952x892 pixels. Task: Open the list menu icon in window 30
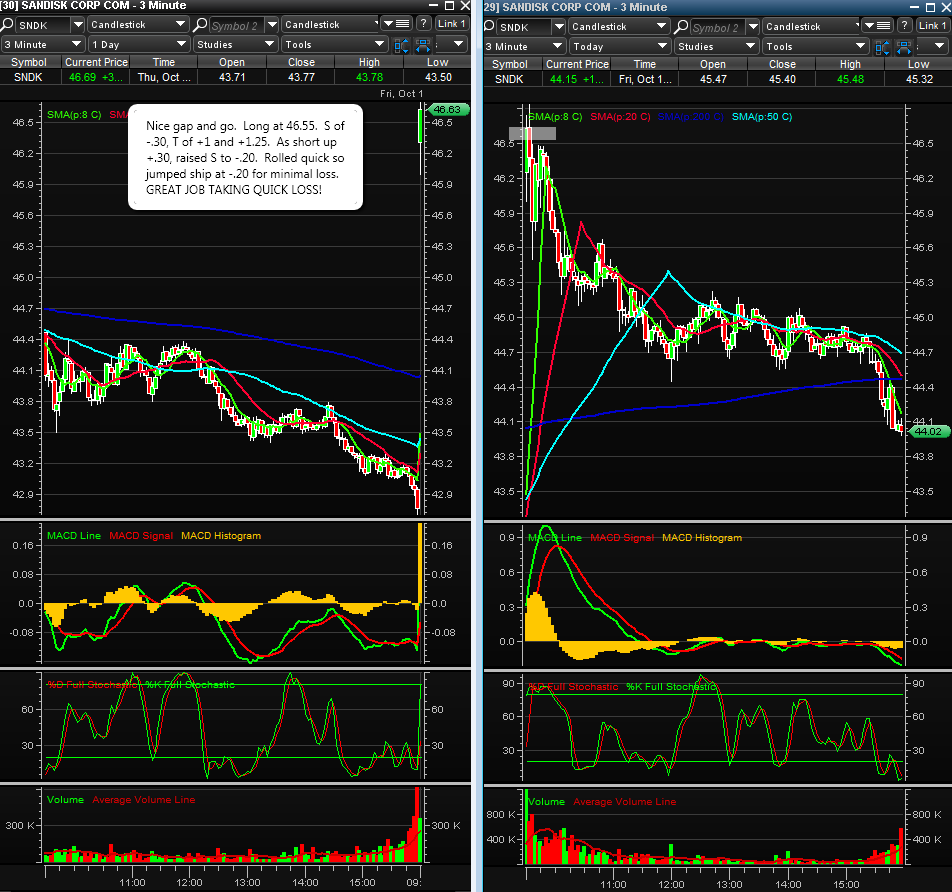click(x=396, y=24)
